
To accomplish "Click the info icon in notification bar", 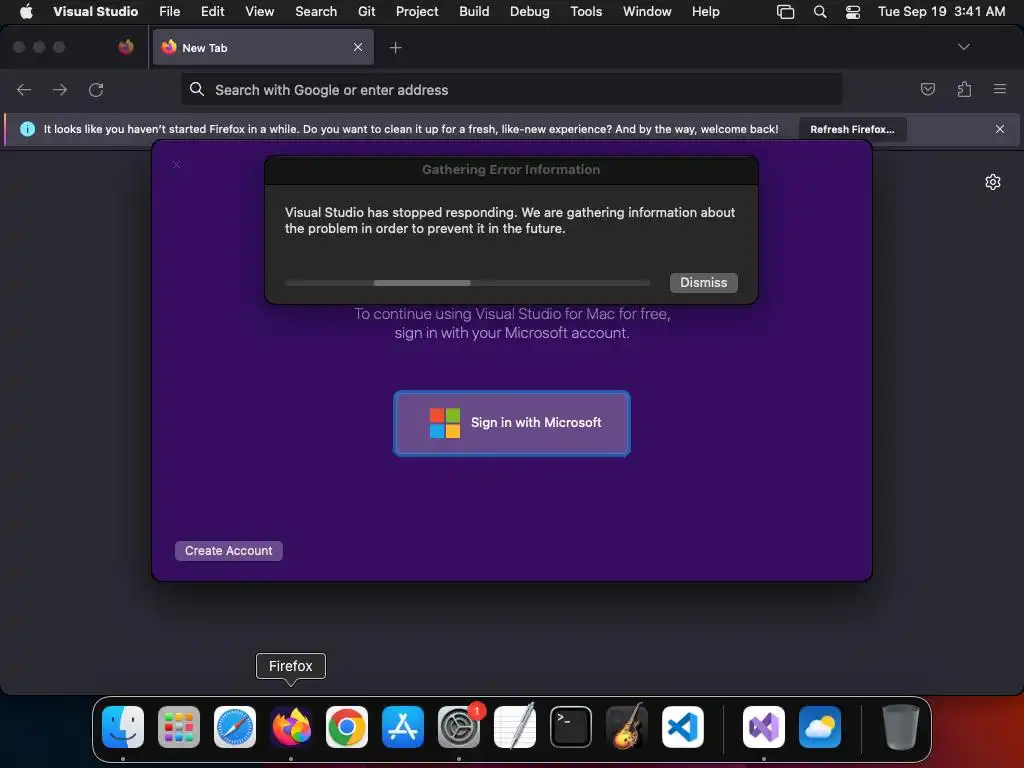I will coord(27,129).
